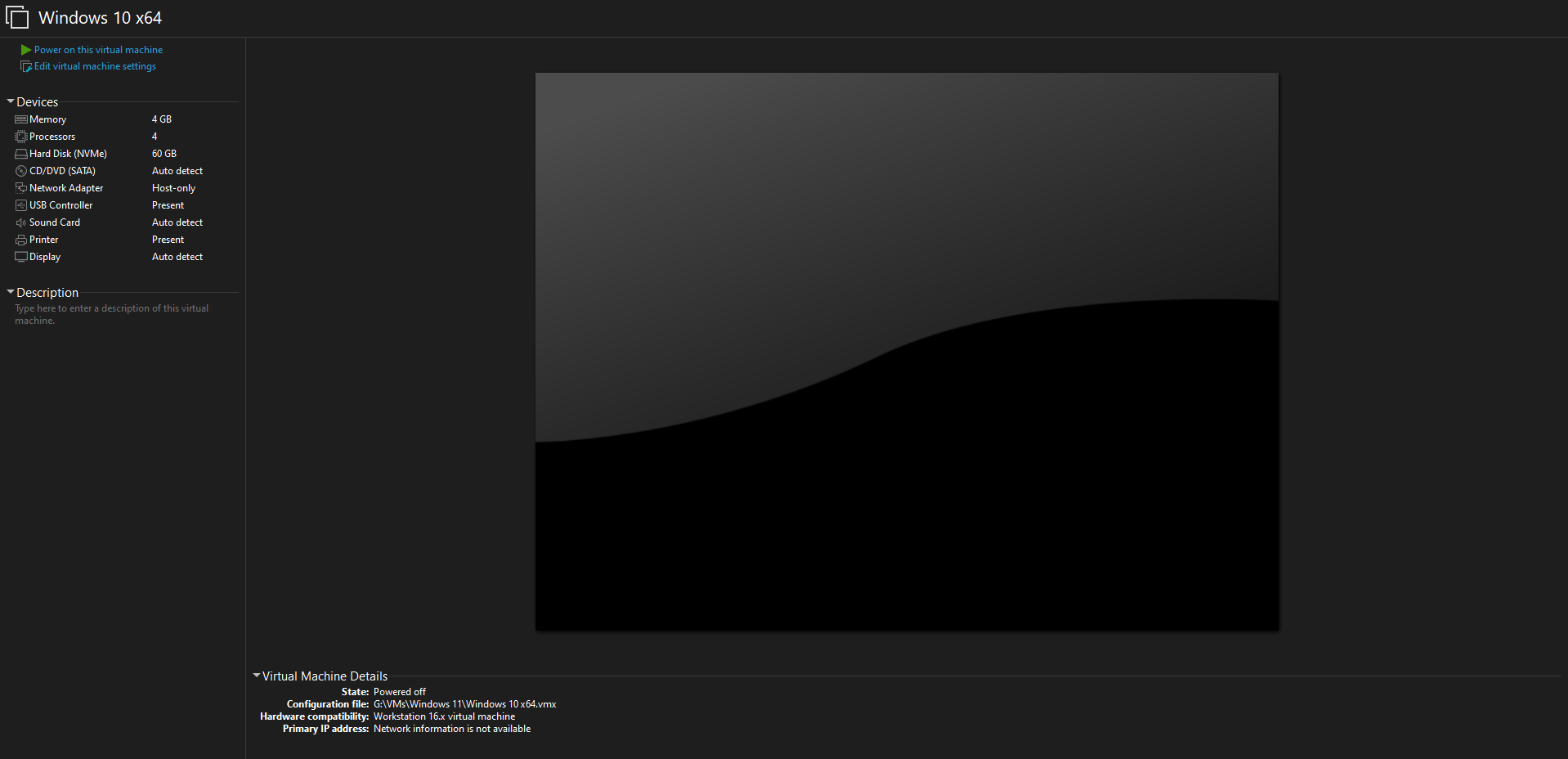
Task: Click the Sound Card speaker icon
Action: 21,222
